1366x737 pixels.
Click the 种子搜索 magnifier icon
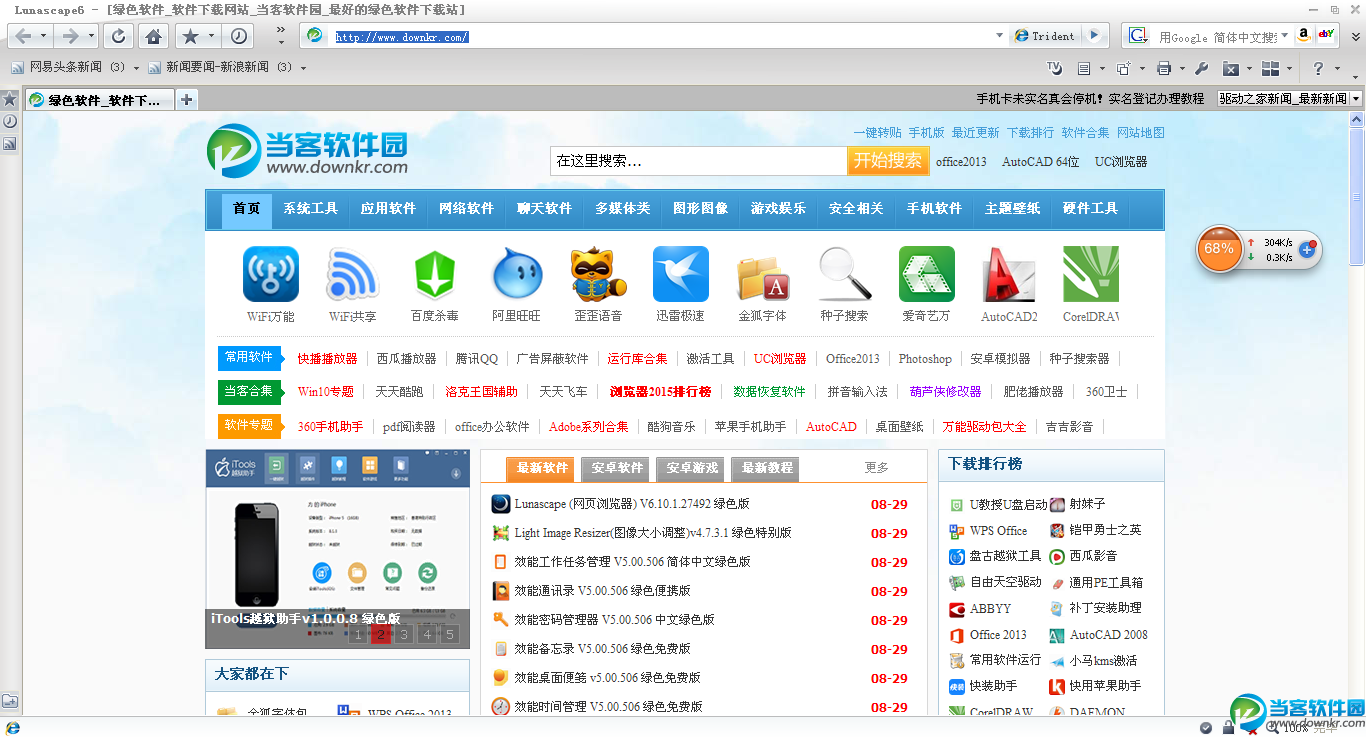tap(845, 274)
